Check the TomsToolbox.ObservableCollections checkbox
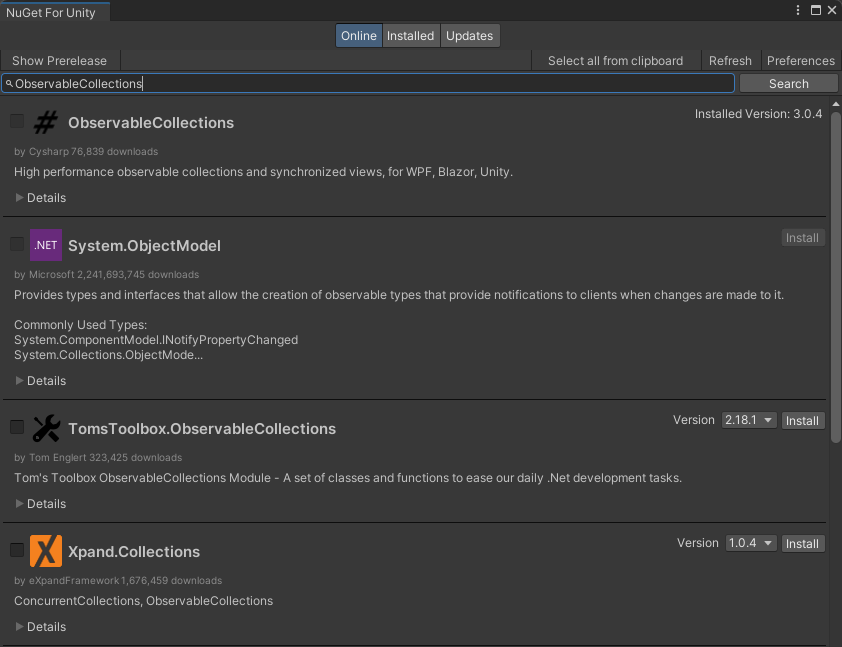842x647 pixels. tap(17, 427)
